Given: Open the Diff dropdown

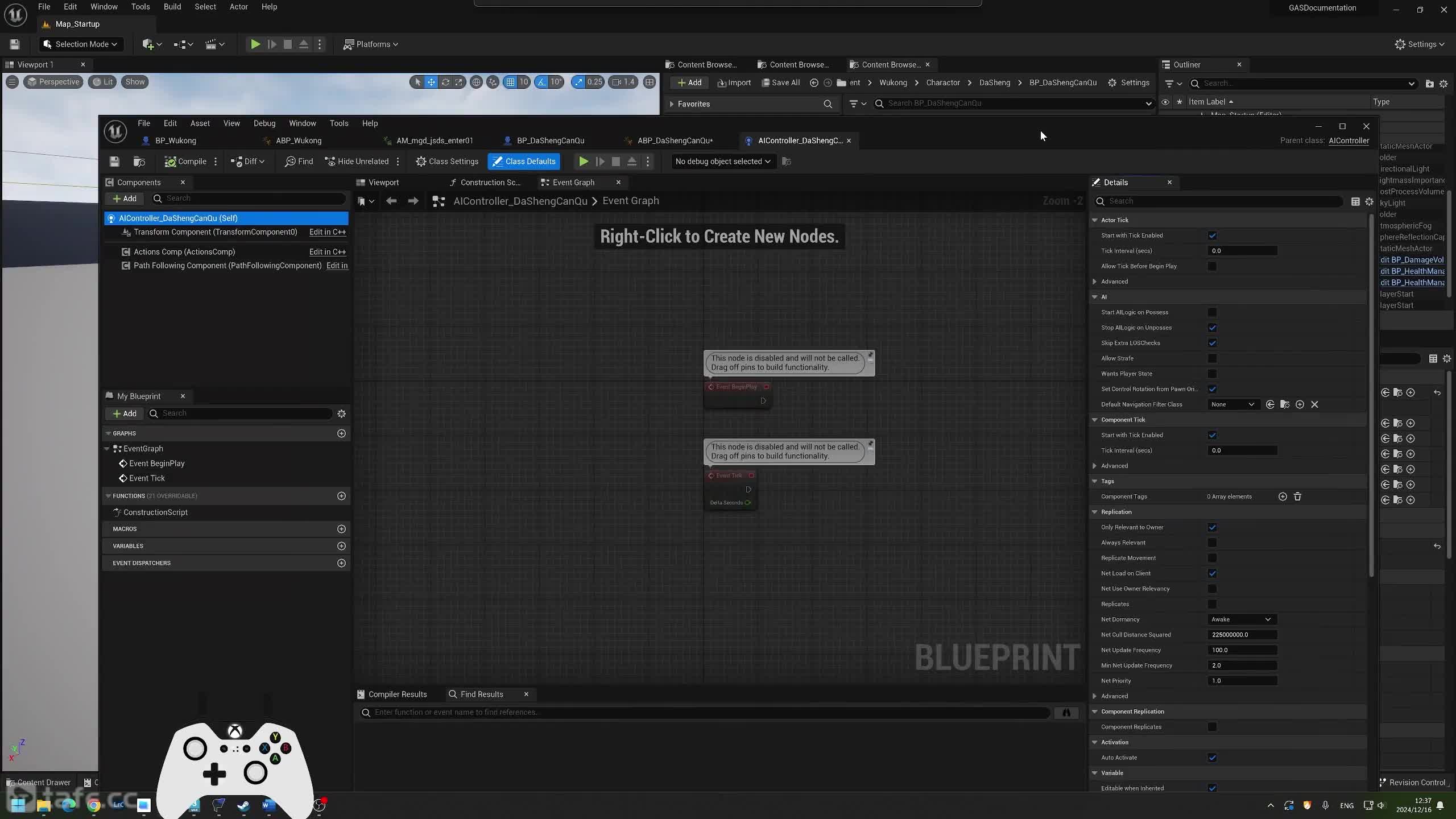Looking at the screenshot, I should tap(247, 162).
